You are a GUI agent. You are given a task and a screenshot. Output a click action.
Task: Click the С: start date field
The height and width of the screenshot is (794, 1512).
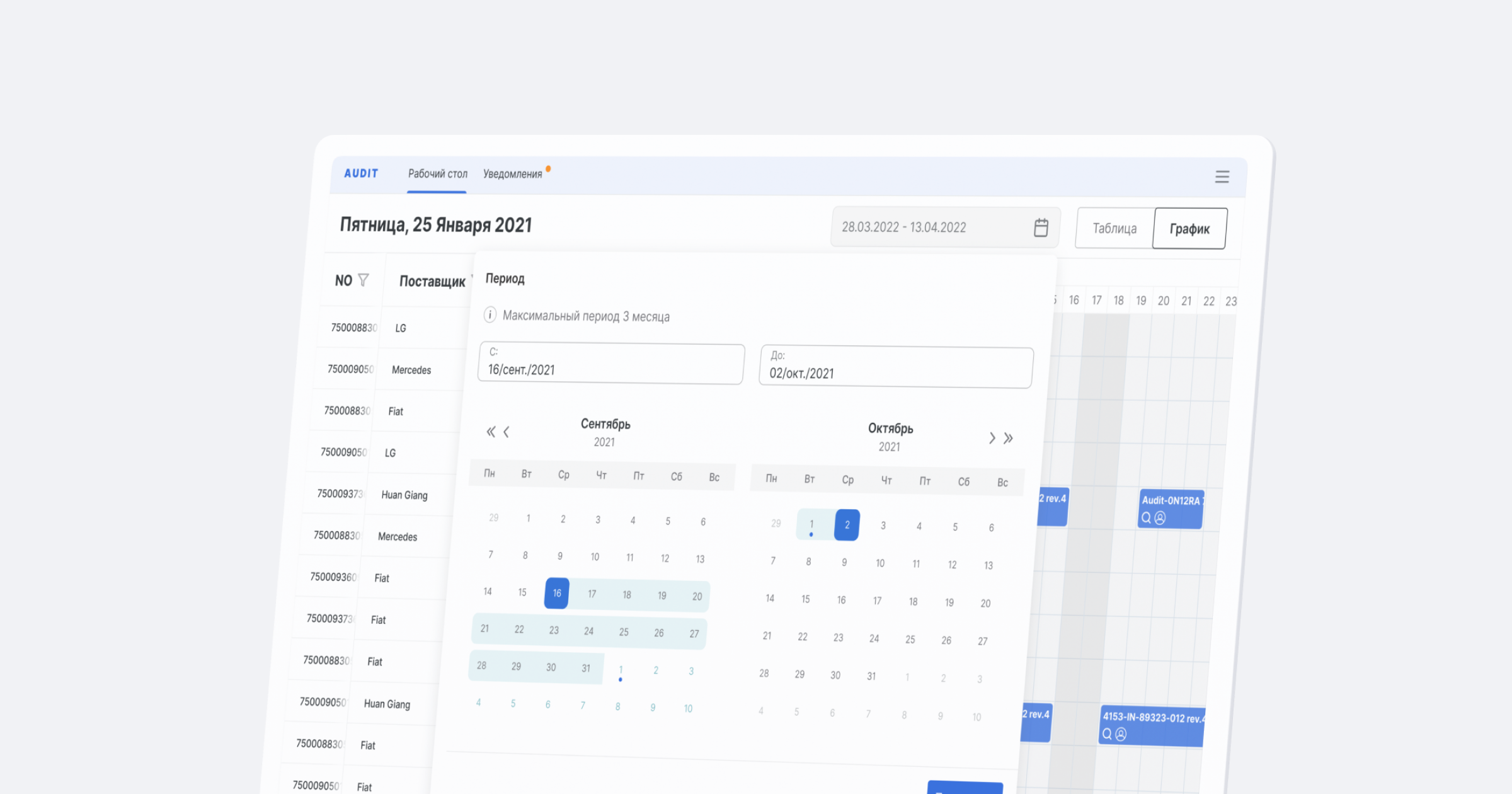point(611,364)
